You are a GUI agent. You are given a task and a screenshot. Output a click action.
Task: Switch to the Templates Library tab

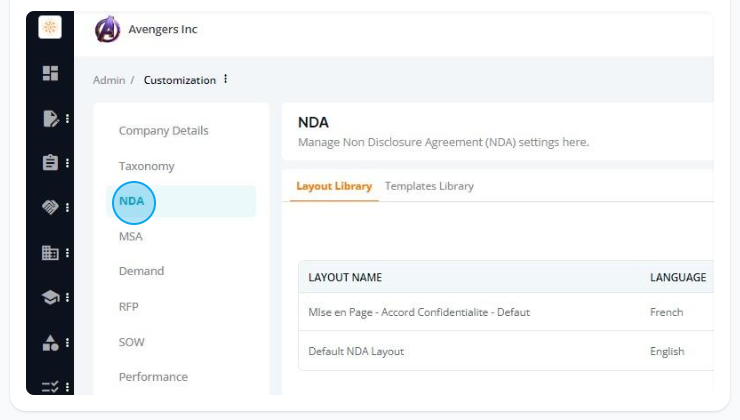[x=429, y=186]
